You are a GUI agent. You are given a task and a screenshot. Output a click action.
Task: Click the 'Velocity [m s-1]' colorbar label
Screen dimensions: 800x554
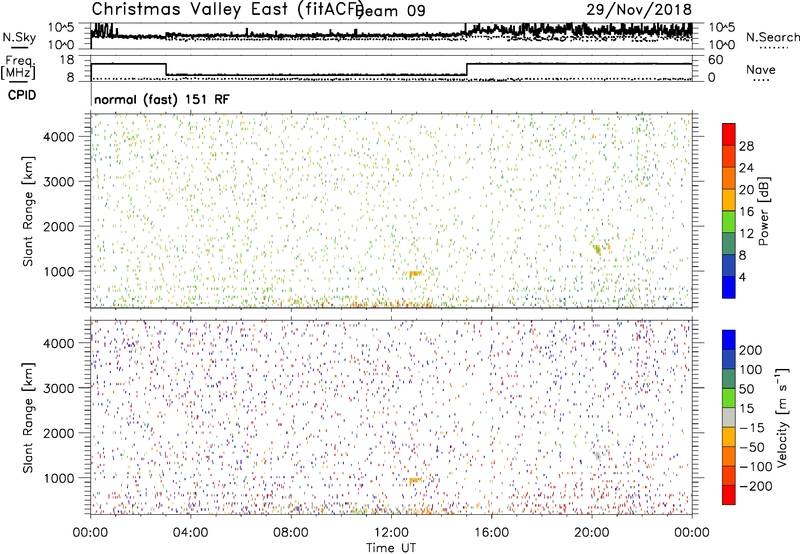pos(782,417)
